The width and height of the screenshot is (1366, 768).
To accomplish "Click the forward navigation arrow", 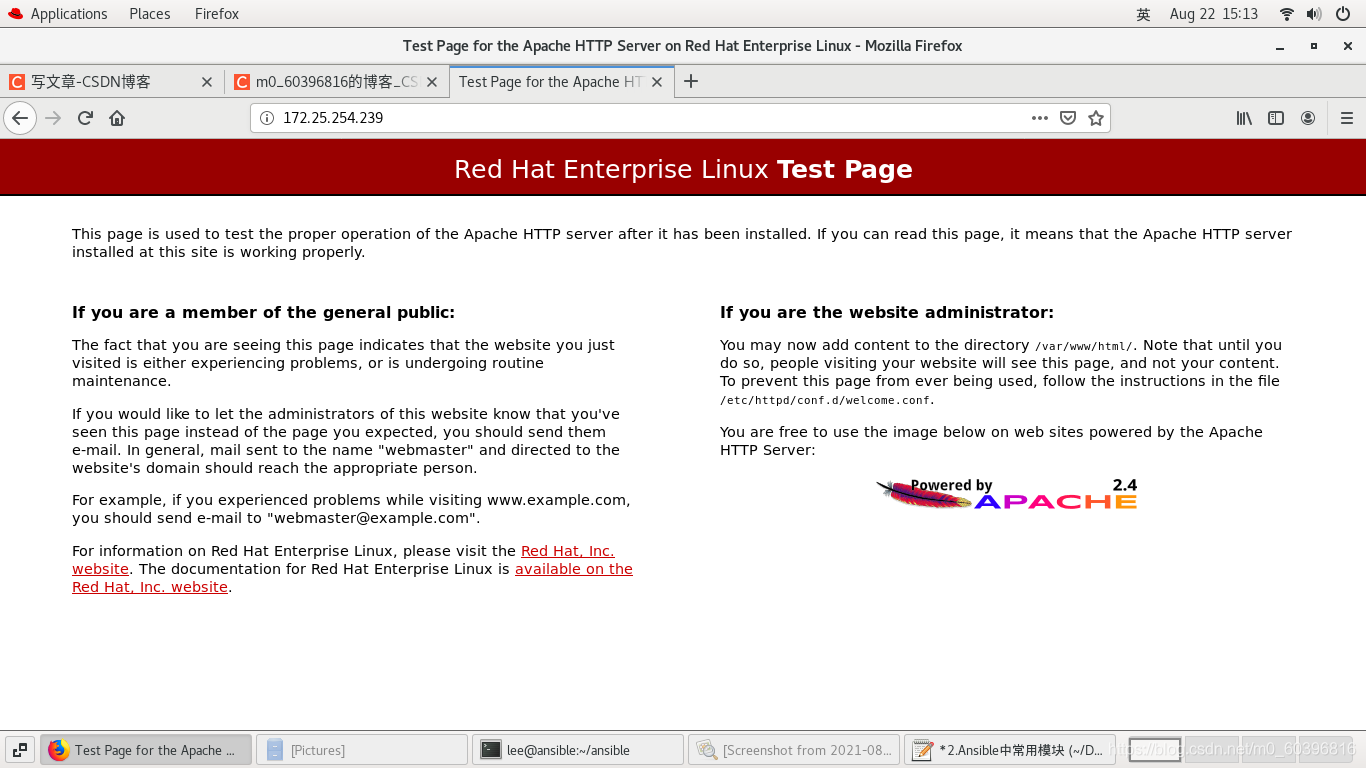I will pos(53,118).
